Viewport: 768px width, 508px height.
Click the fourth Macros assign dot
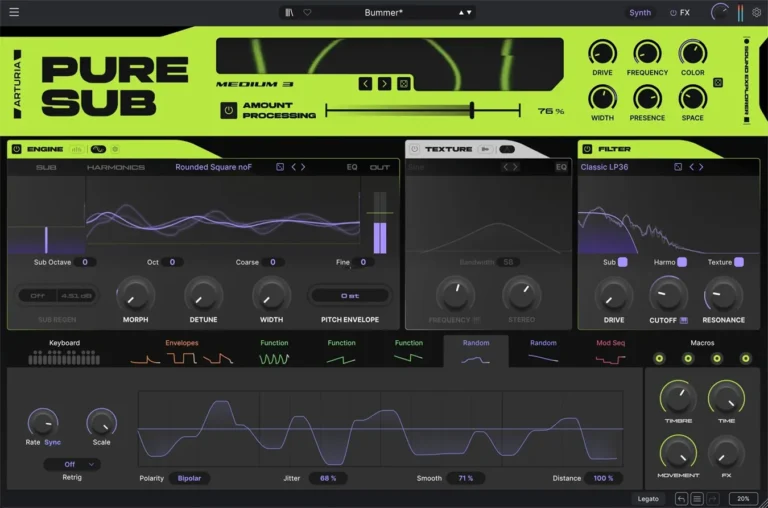pos(745,359)
